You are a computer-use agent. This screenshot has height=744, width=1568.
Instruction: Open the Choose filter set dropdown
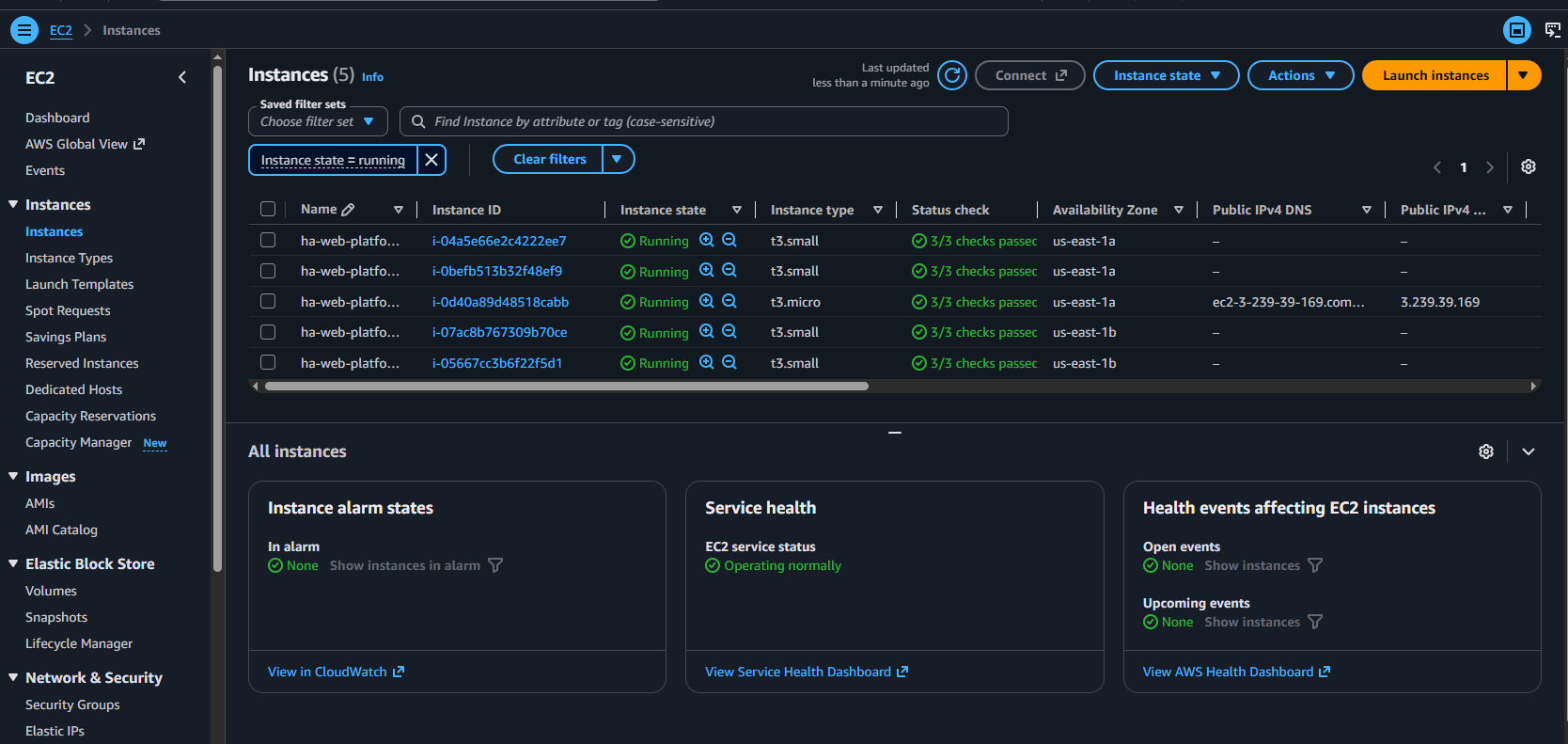pyautogui.click(x=318, y=121)
